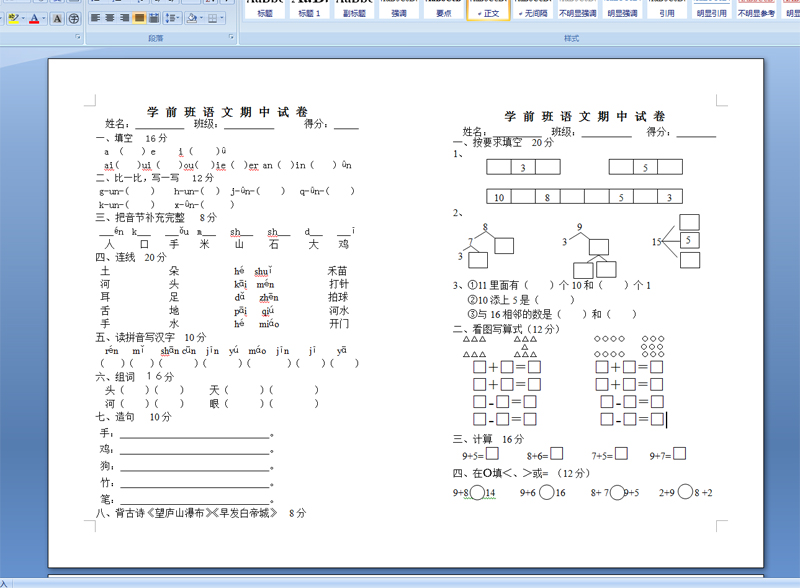Click heading 二、看图写算式(12分)
This screenshot has width=800, height=588.
coord(506,329)
